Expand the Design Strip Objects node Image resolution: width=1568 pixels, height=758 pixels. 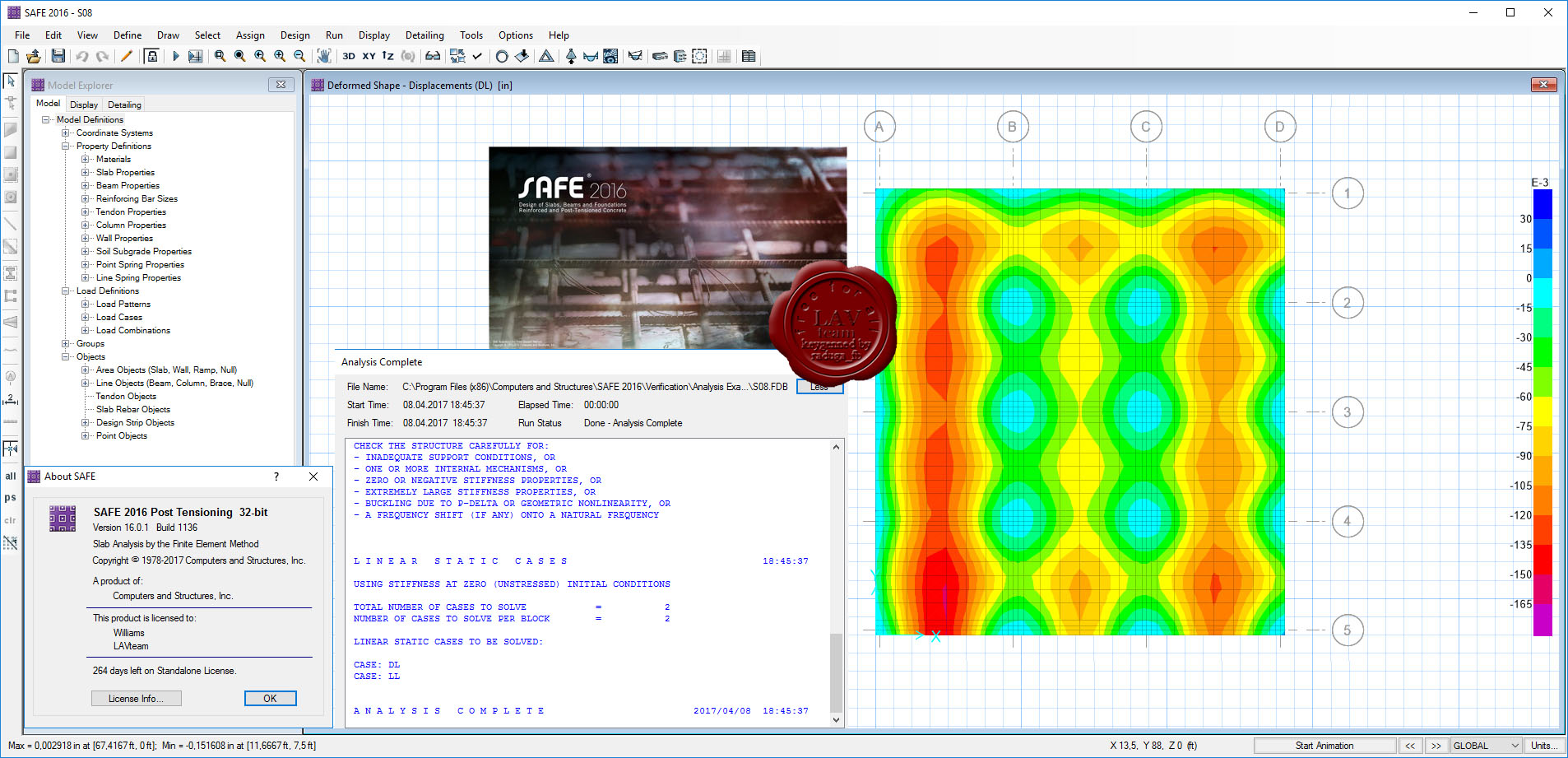click(86, 422)
